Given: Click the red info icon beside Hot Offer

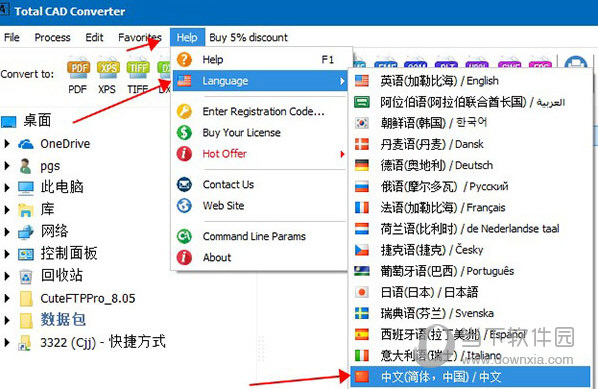Looking at the screenshot, I should [184, 154].
